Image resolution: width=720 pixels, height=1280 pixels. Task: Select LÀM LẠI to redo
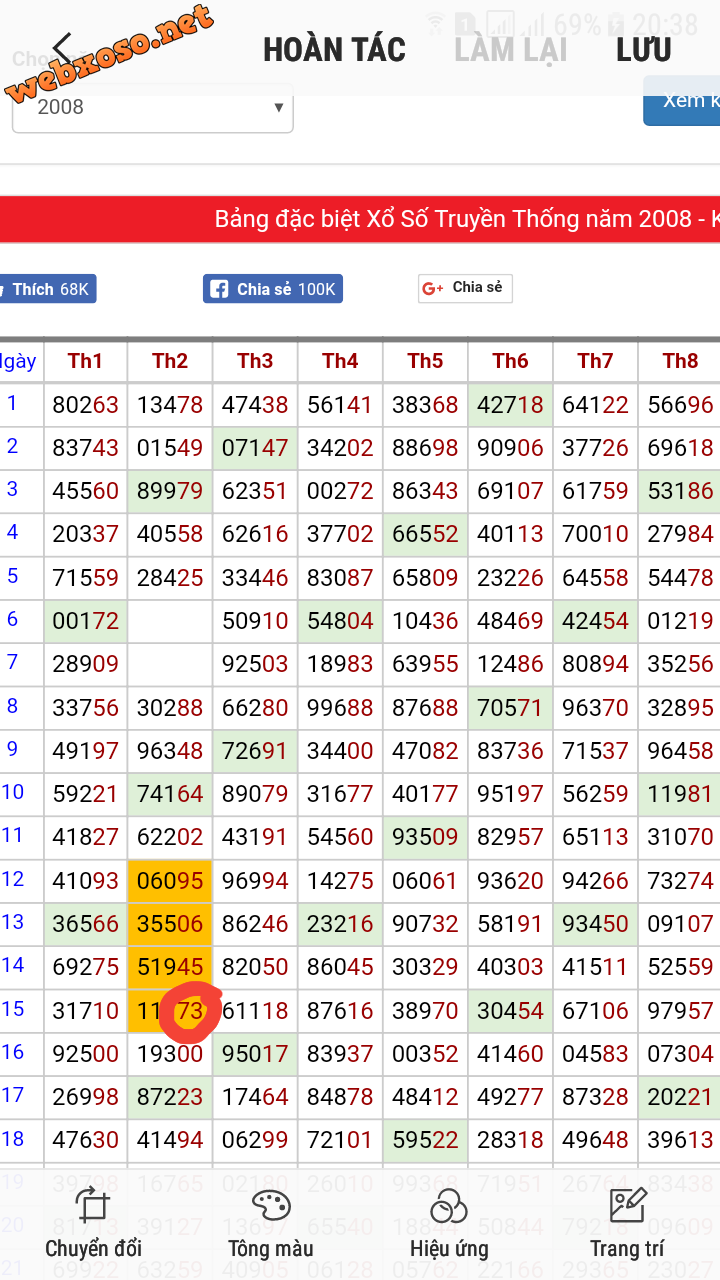510,50
